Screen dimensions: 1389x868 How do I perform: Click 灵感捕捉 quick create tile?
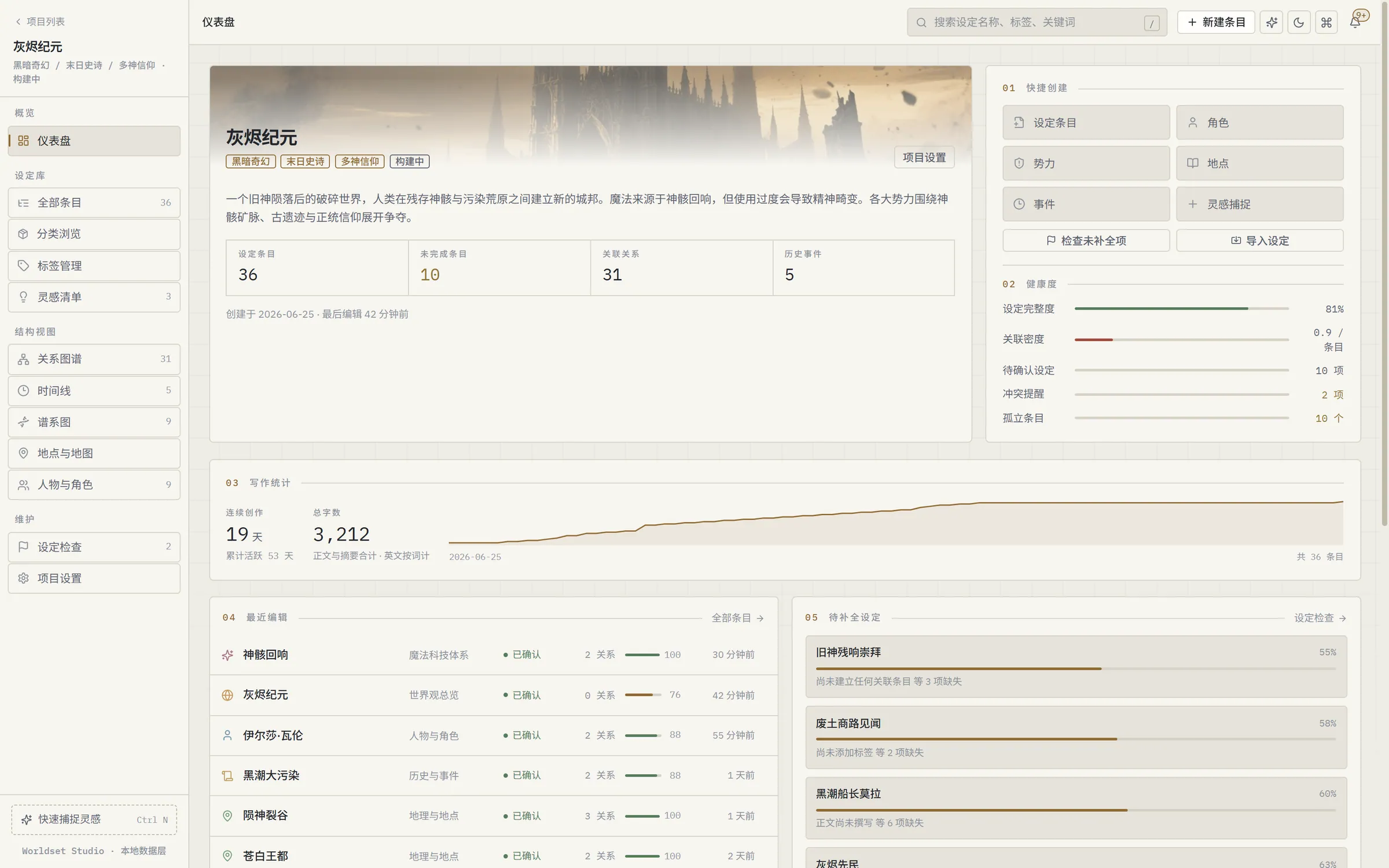pos(1259,204)
